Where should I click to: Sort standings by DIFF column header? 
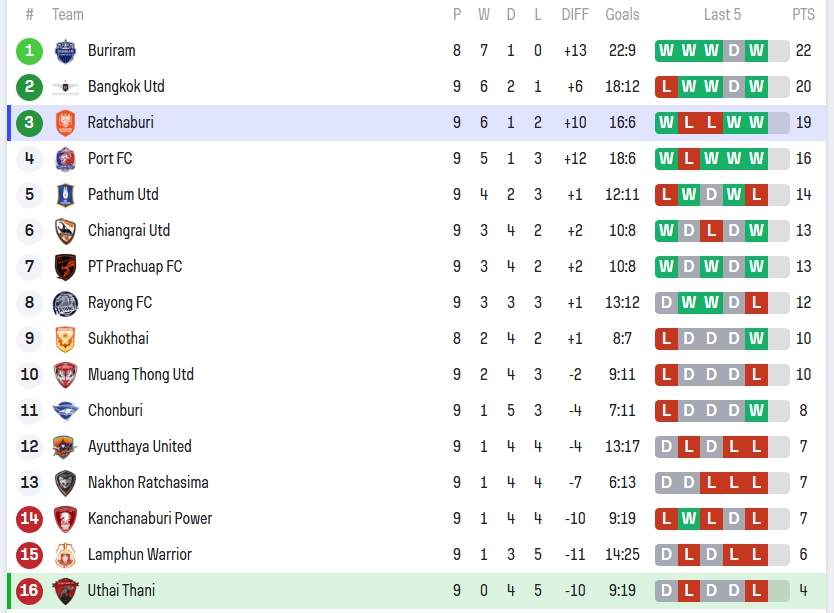pyautogui.click(x=575, y=15)
